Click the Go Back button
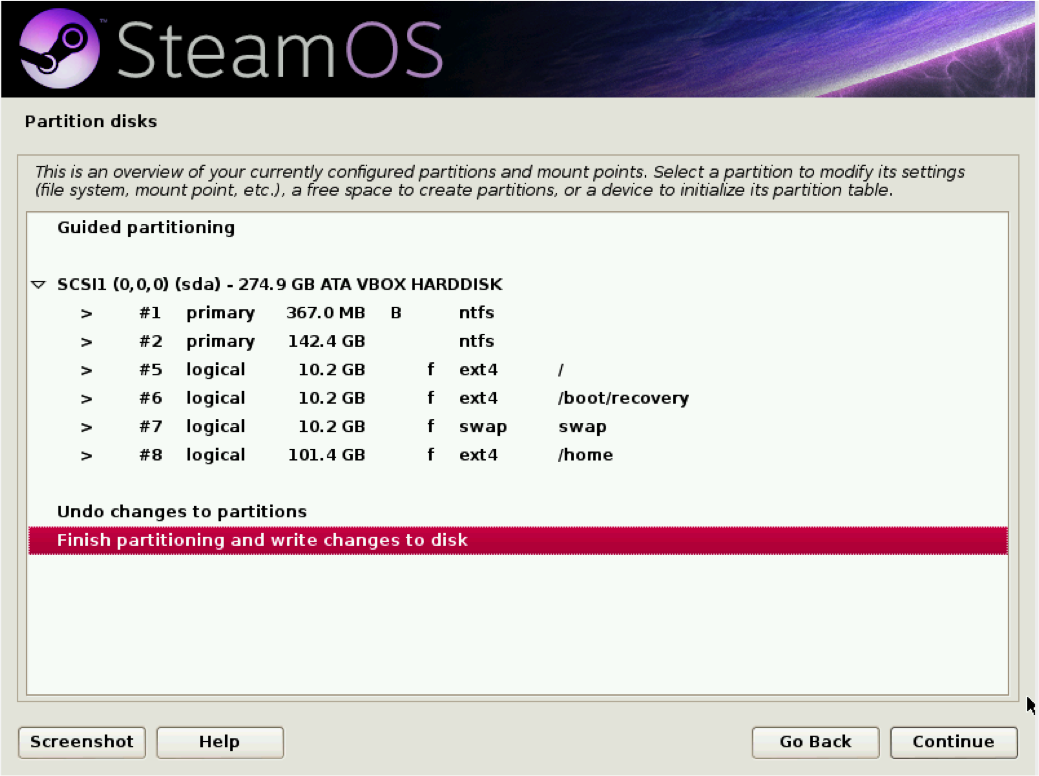The width and height of the screenshot is (1039, 776). [815, 742]
